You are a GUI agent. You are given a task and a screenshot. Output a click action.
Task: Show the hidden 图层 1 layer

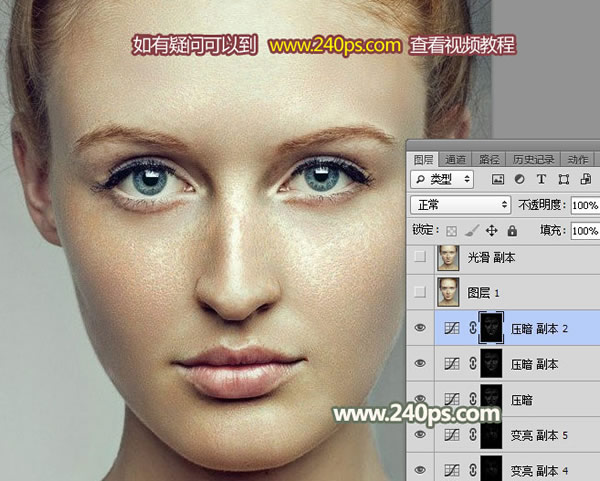420,292
